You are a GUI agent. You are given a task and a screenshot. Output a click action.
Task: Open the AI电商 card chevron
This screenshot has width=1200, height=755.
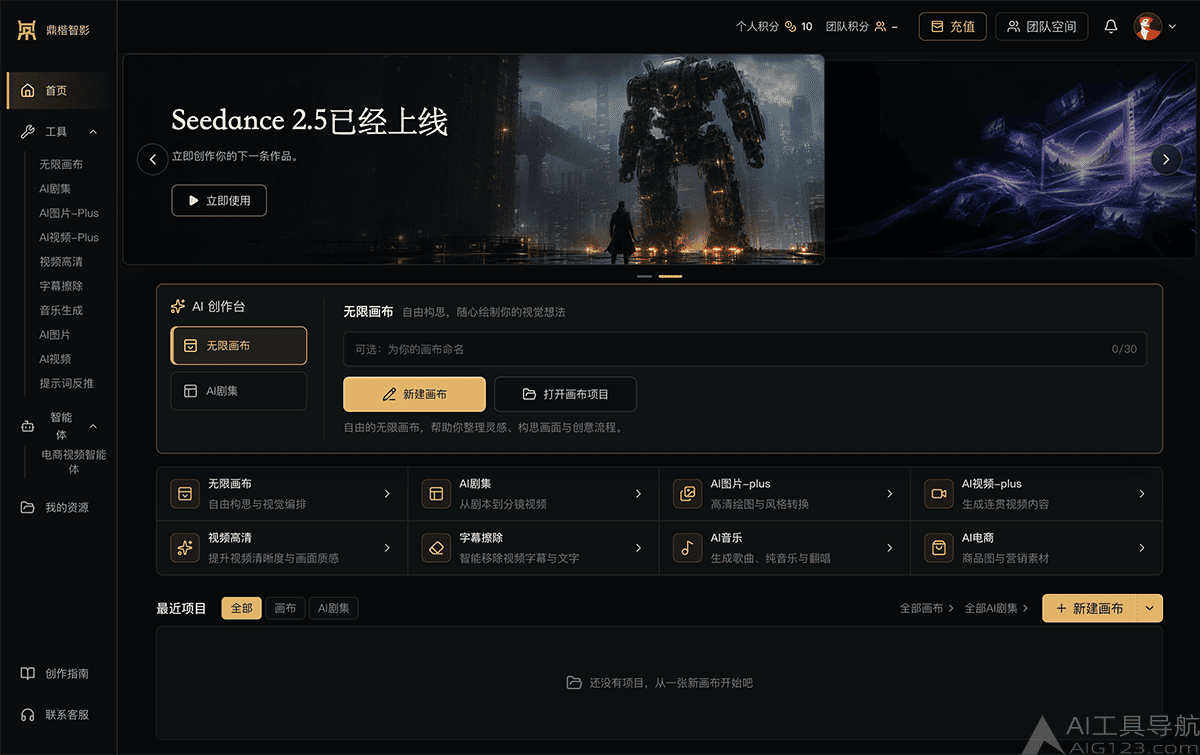click(x=1142, y=548)
